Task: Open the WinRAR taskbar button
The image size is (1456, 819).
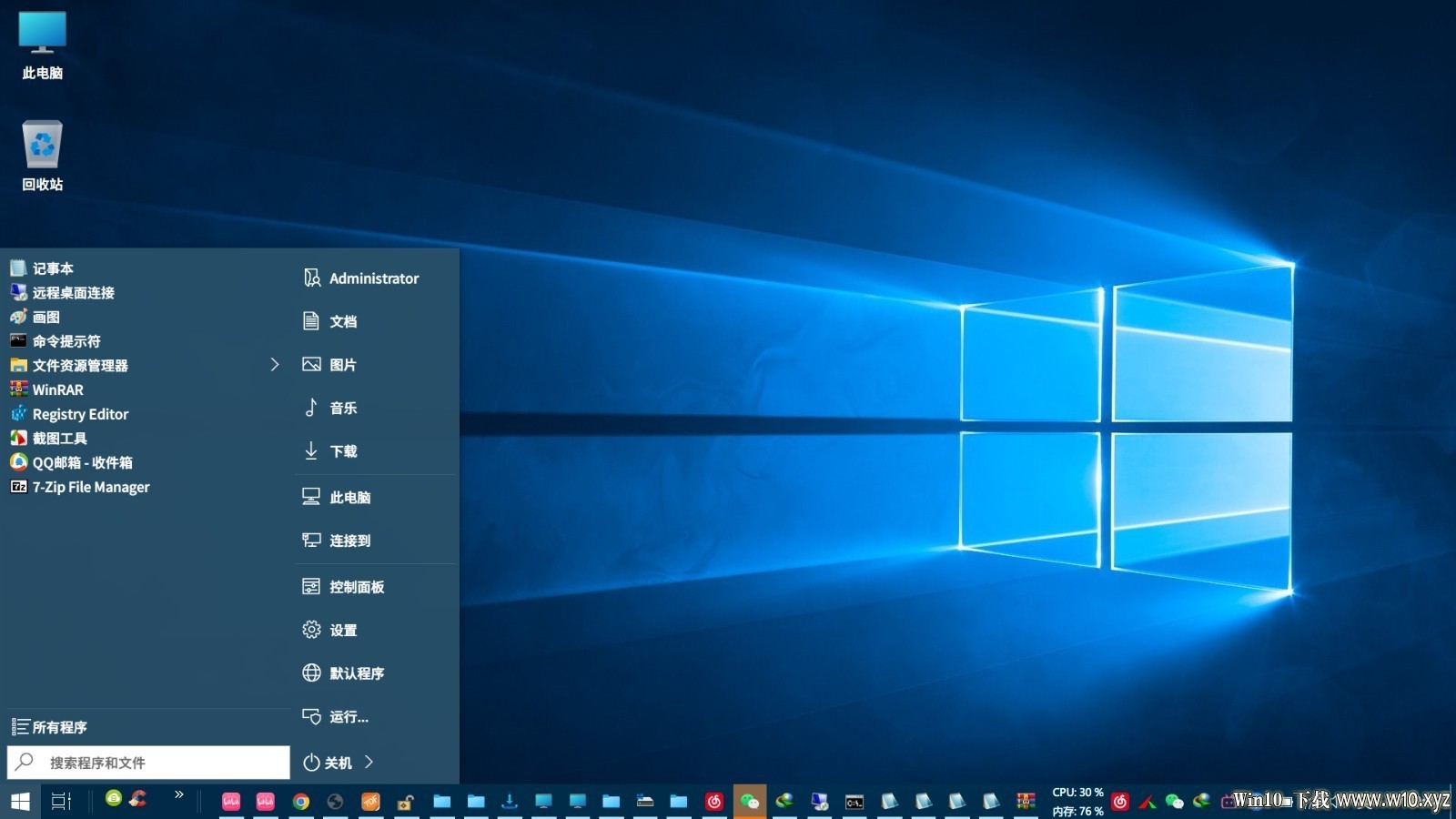Action: (1026, 802)
